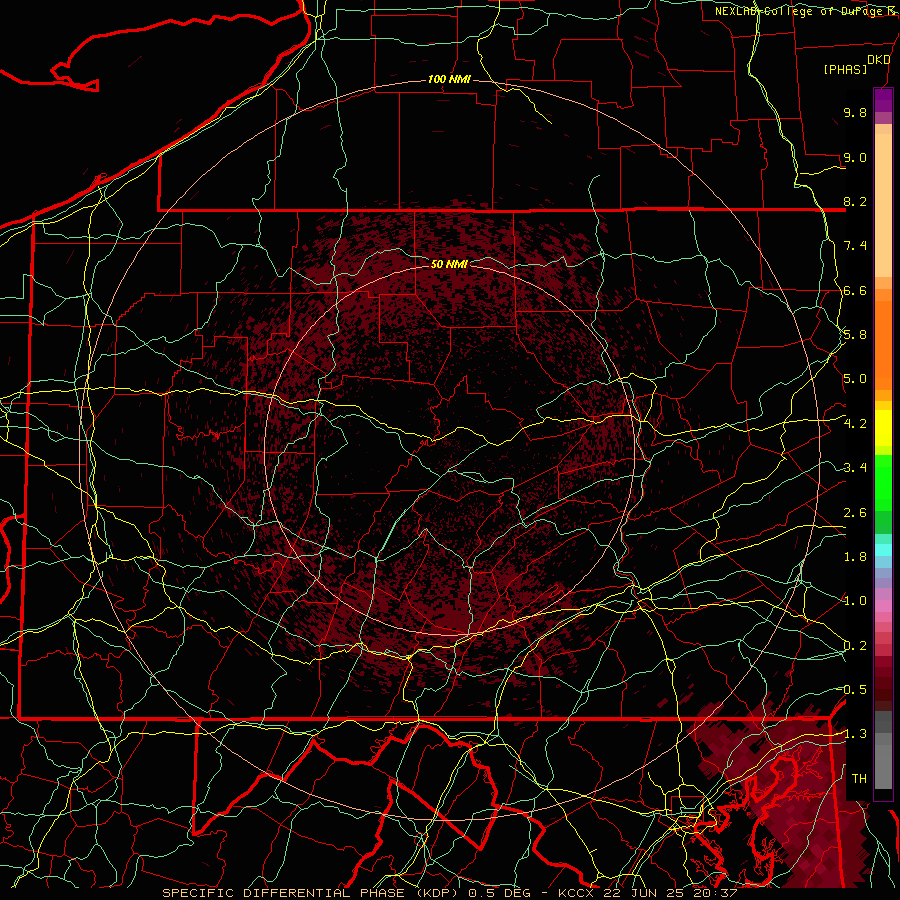Select the 9.8 value on the color scale
This screenshot has width=900, height=900.
pyautogui.click(x=855, y=112)
